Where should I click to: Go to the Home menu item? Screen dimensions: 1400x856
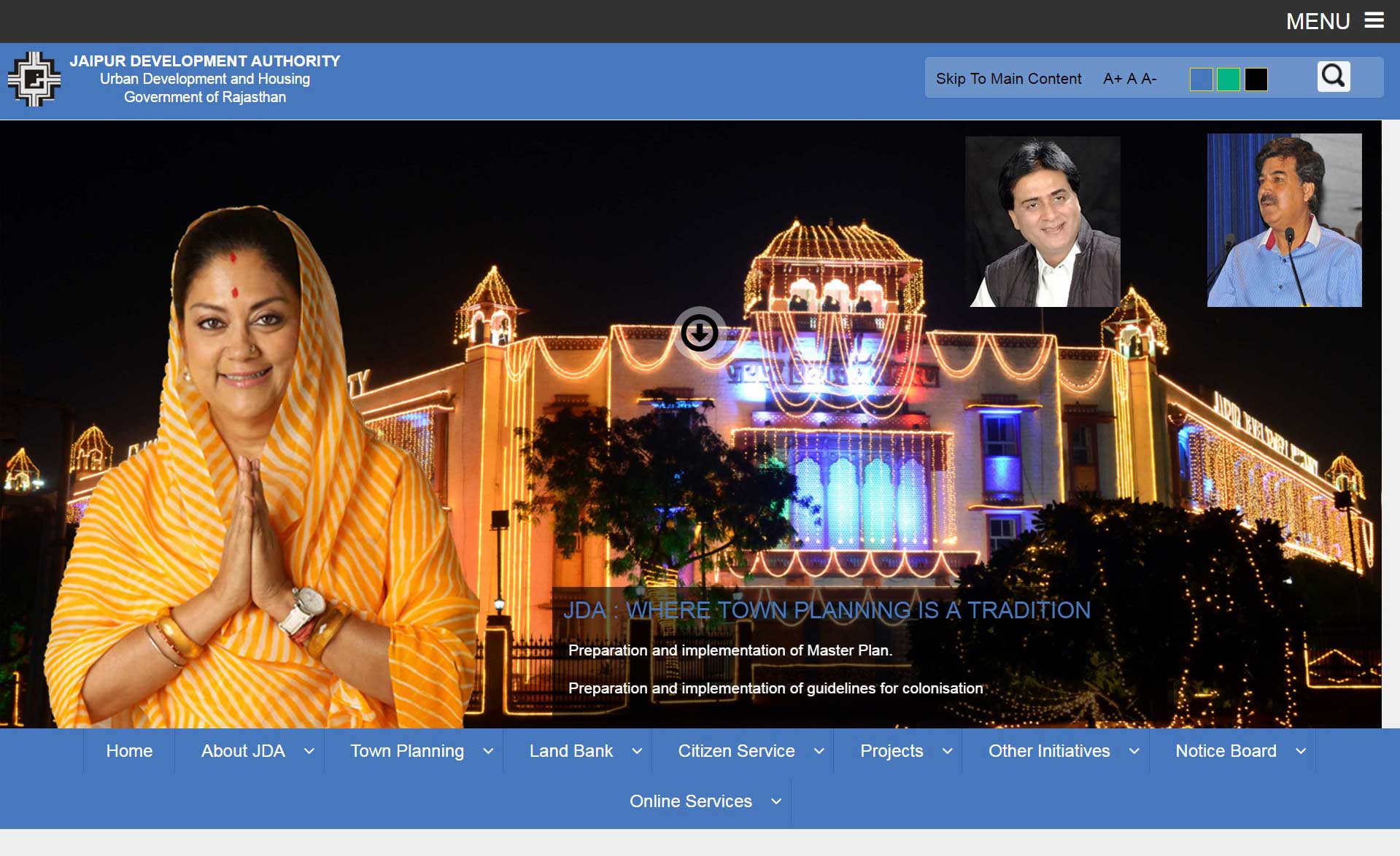click(129, 751)
